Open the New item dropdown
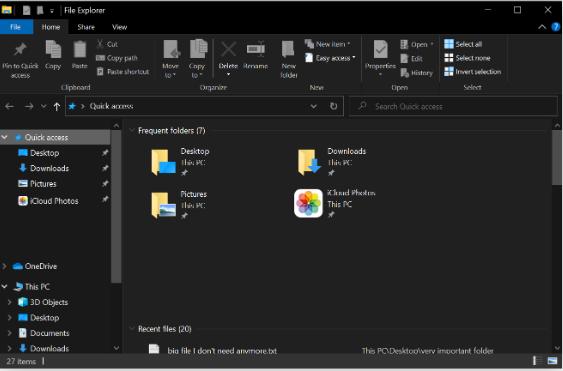The image size is (563, 371). [328, 44]
